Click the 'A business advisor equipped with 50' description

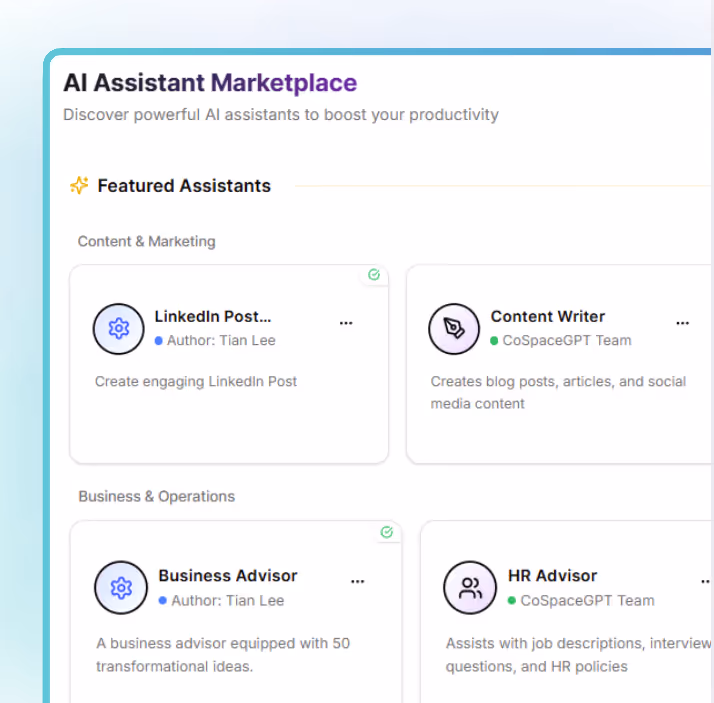223,655
